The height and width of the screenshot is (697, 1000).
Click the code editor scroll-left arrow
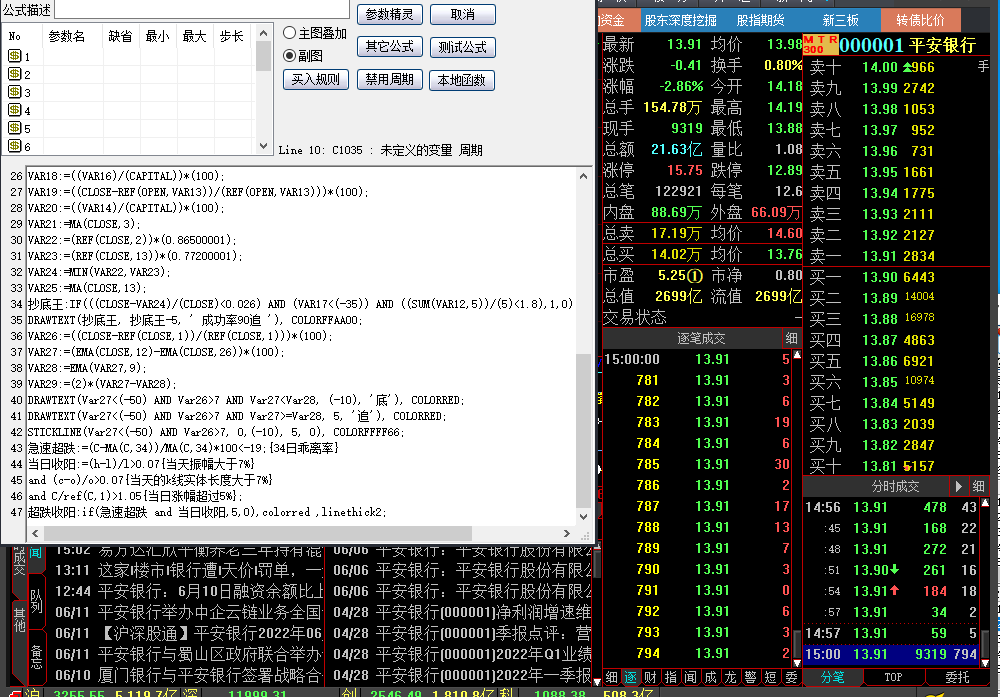[35, 533]
